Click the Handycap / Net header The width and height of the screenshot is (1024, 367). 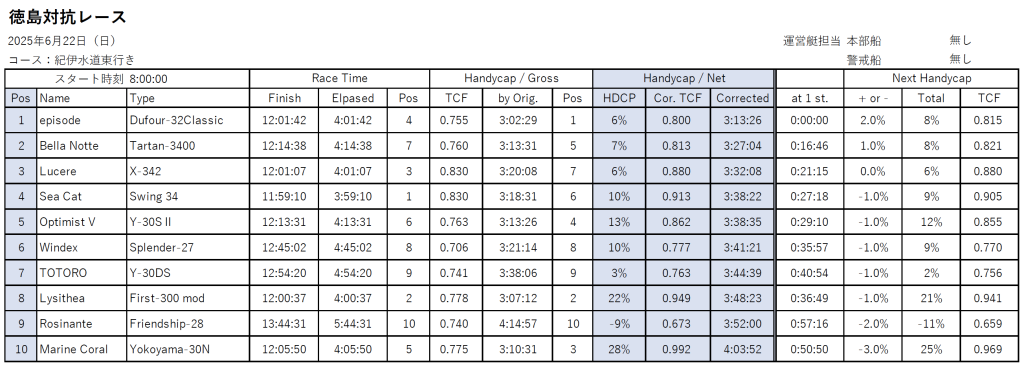coord(684,78)
